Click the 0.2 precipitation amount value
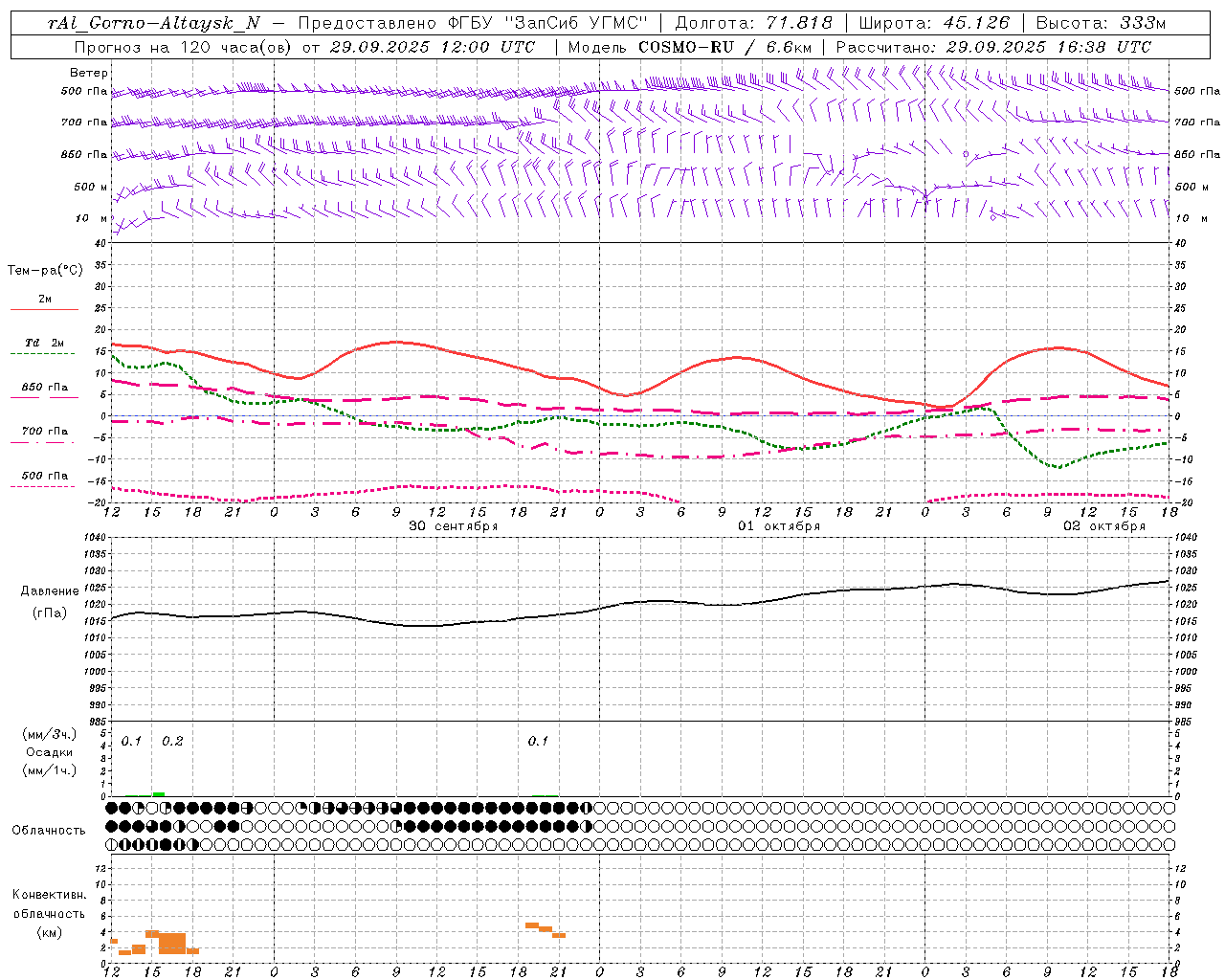The image size is (1225, 980). 172,741
